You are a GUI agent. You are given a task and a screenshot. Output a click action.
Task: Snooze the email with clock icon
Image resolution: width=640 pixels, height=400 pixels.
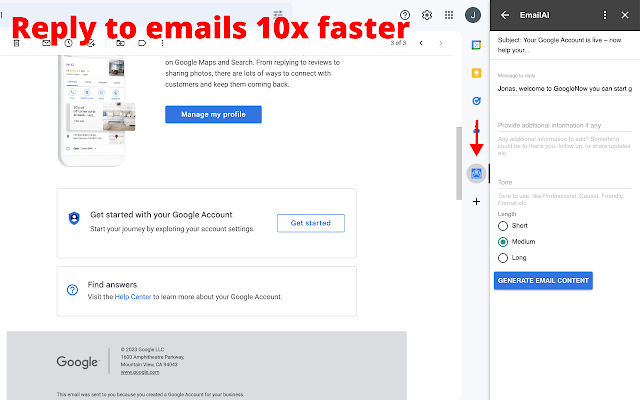pyautogui.click(x=68, y=43)
